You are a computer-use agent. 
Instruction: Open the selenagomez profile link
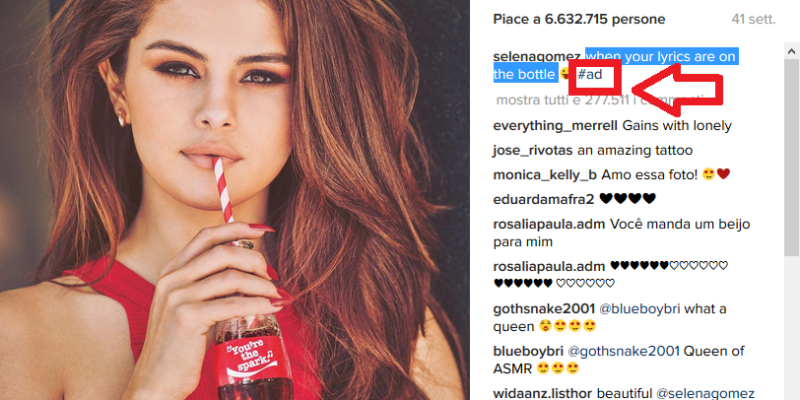pos(539,57)
